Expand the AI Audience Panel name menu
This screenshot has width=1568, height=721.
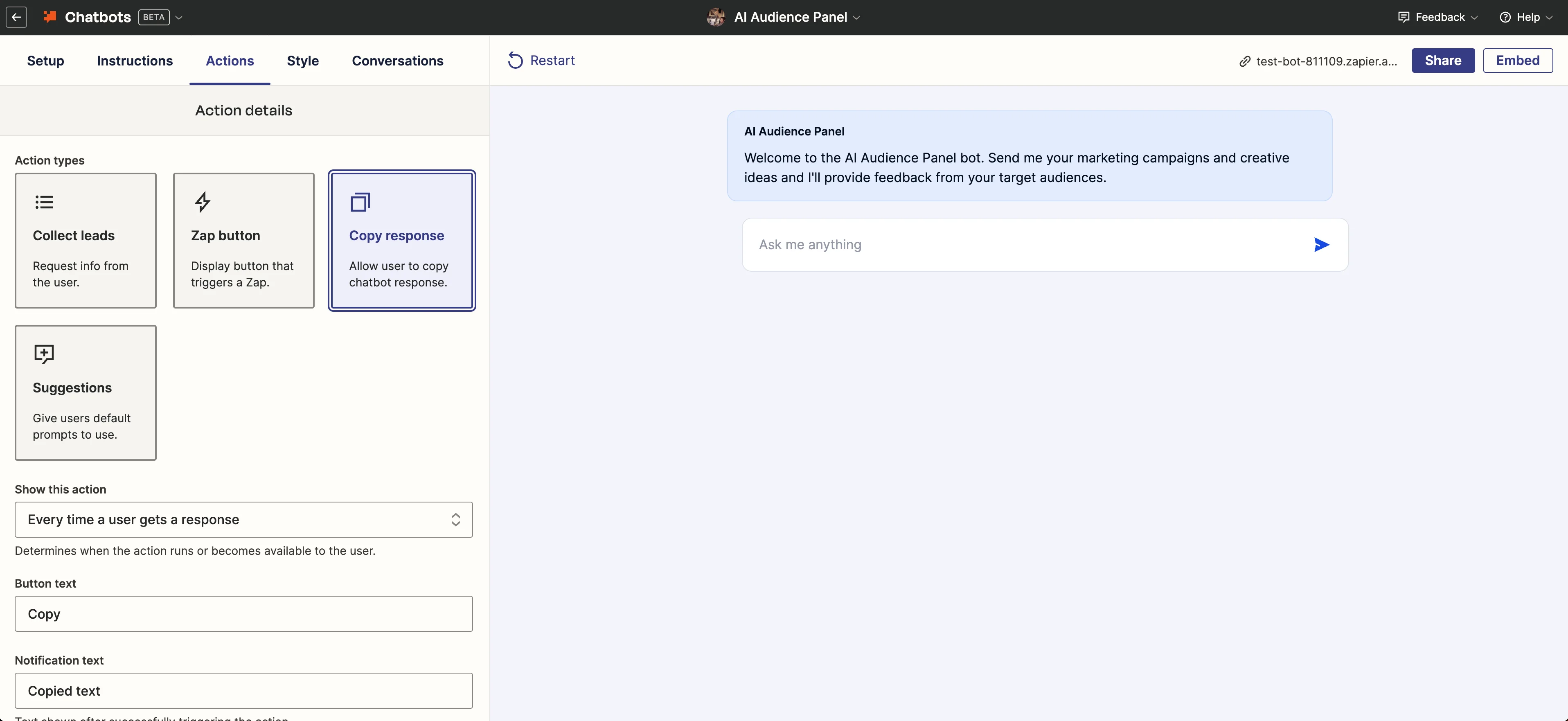pyautogui.click(x=856, y=18)
